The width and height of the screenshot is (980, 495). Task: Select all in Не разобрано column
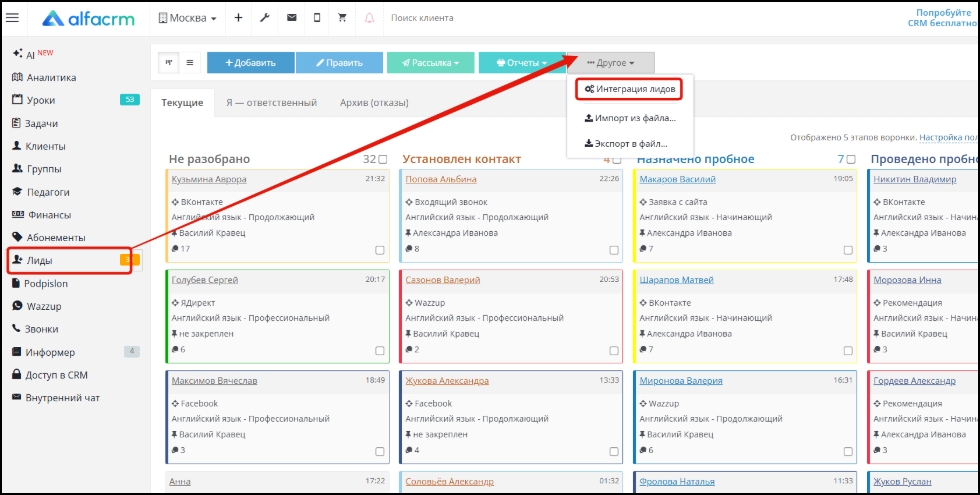click(382, 159)
